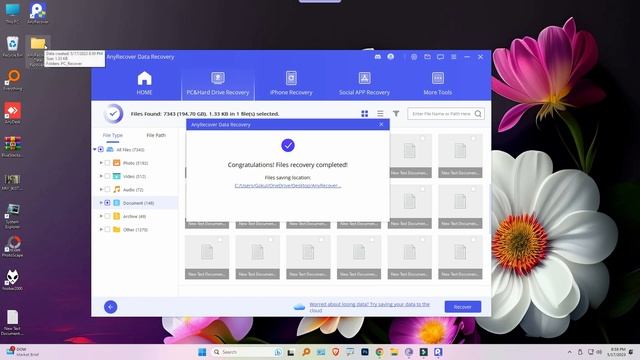Open the More Tools tab
The image size is (640, 360).
[438, 84]
